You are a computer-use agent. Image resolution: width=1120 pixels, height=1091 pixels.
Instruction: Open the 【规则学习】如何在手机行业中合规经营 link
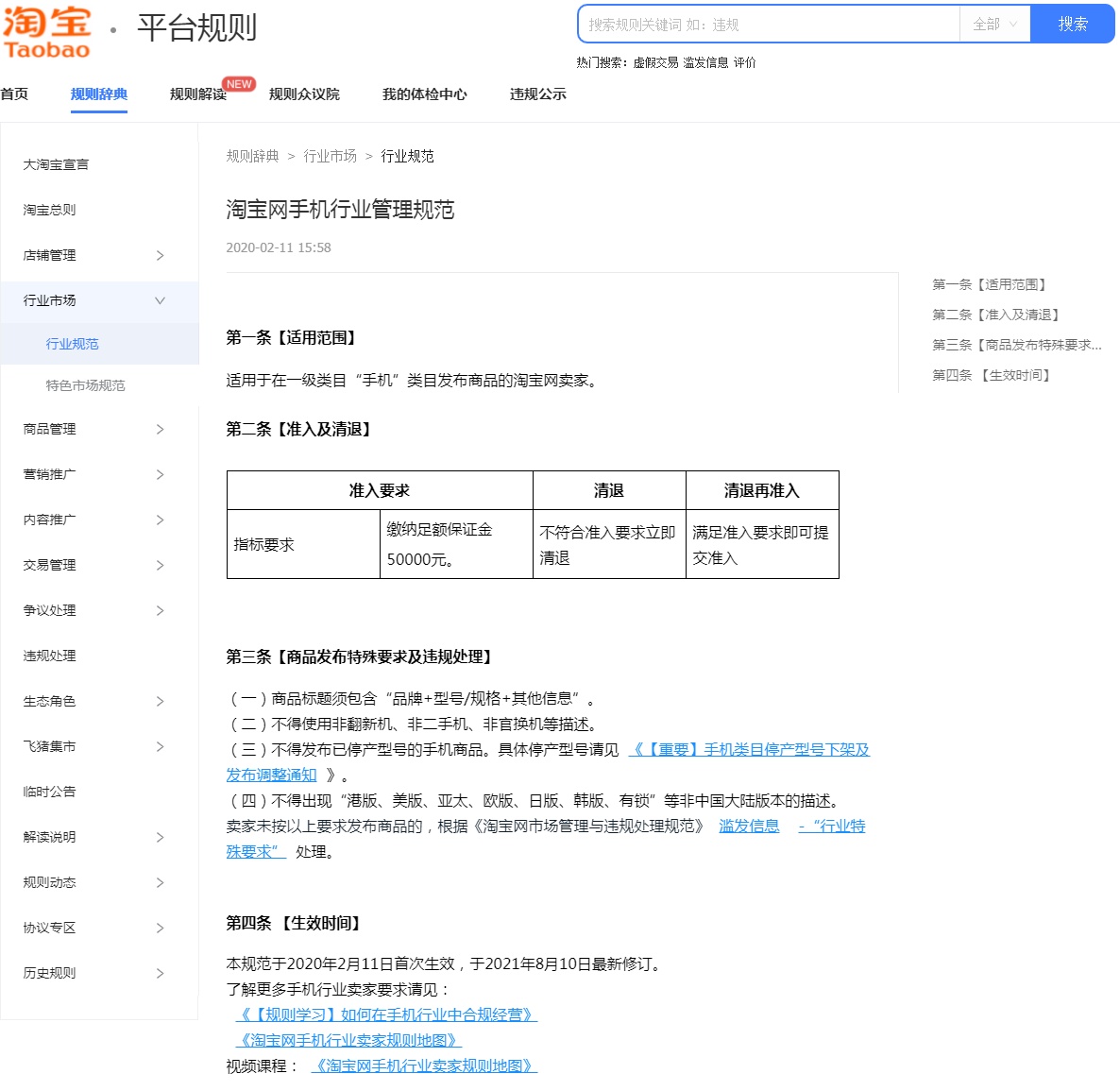tap(386, 1015)
